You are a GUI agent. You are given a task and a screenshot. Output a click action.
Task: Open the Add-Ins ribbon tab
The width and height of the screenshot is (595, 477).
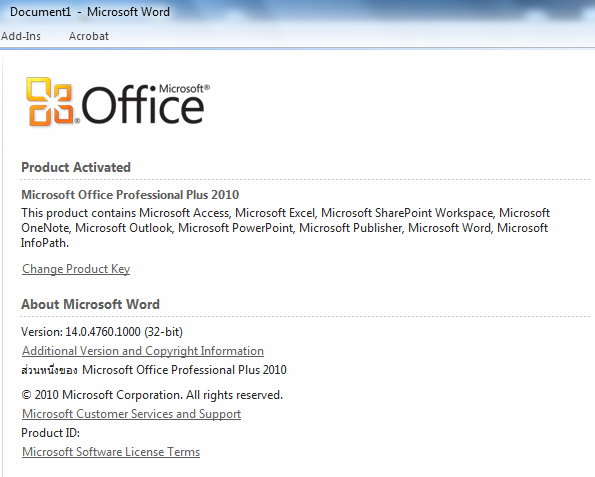[x=20, y=36]
